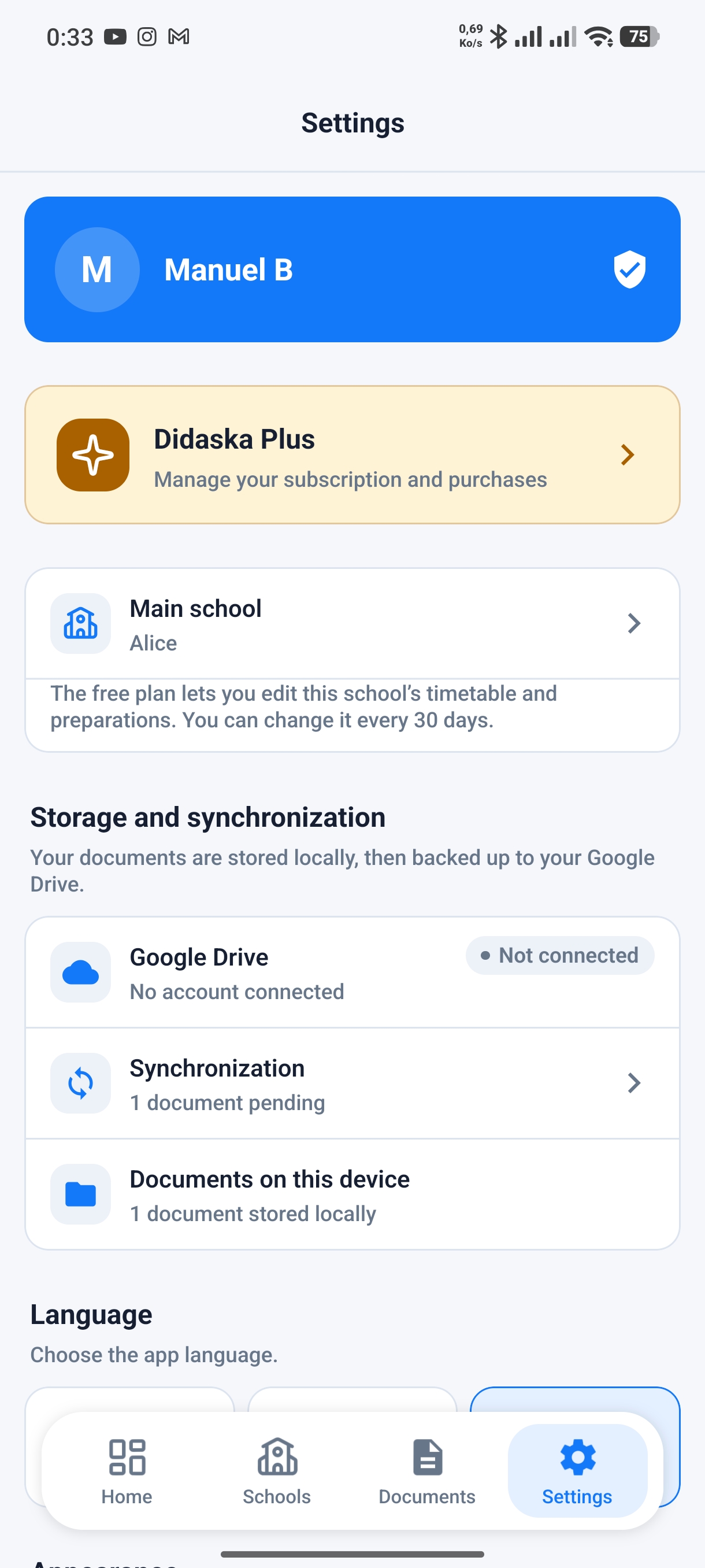Expand the Synchronization chevron arrow
The image size is (705, 1568).
(634, 1083)
